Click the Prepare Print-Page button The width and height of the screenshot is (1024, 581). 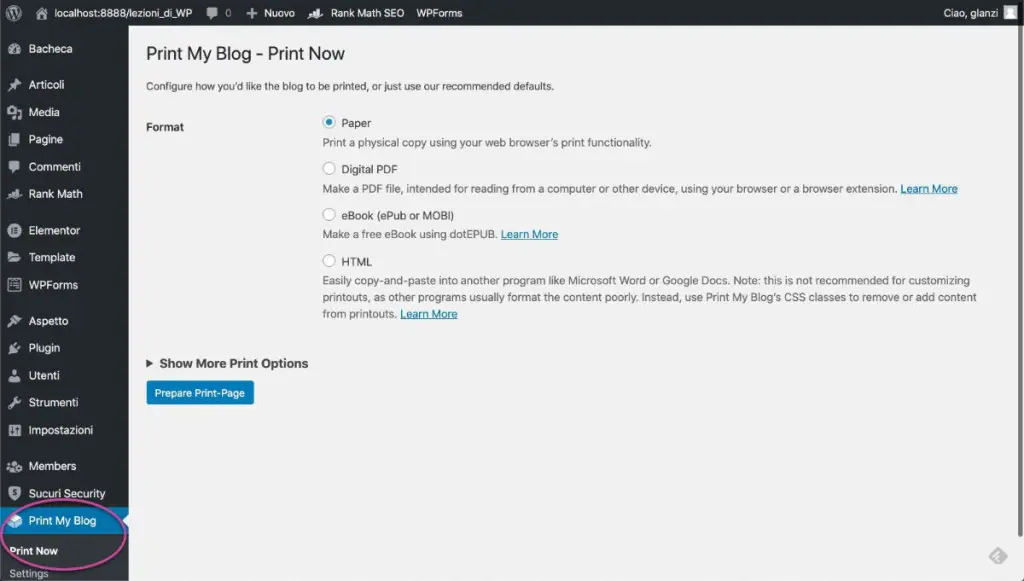point(200,393)
